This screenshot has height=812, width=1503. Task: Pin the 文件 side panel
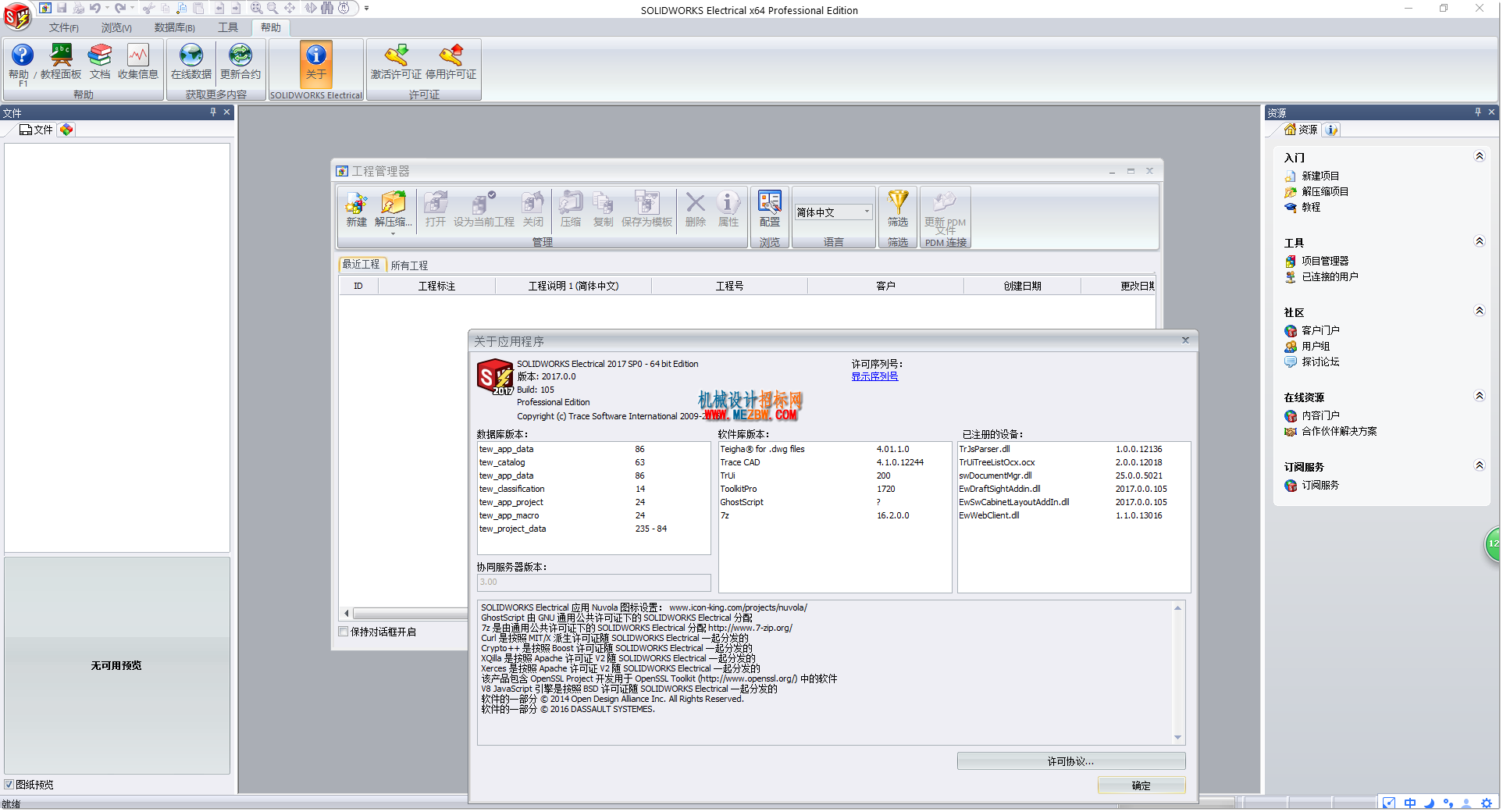213,112
